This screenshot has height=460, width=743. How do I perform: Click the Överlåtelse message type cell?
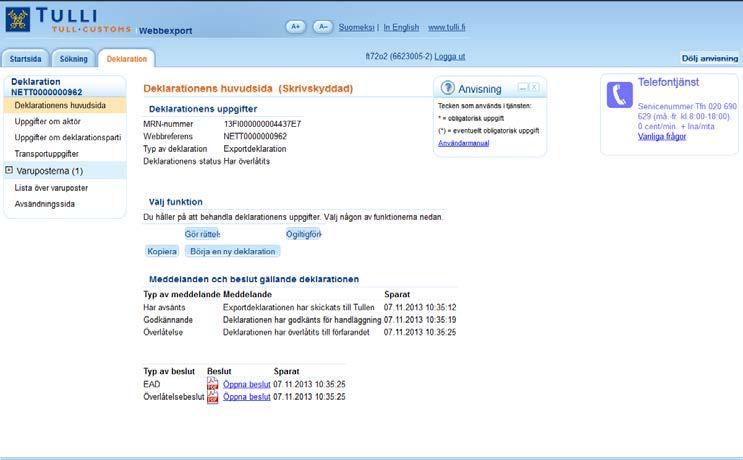(163, 332)
